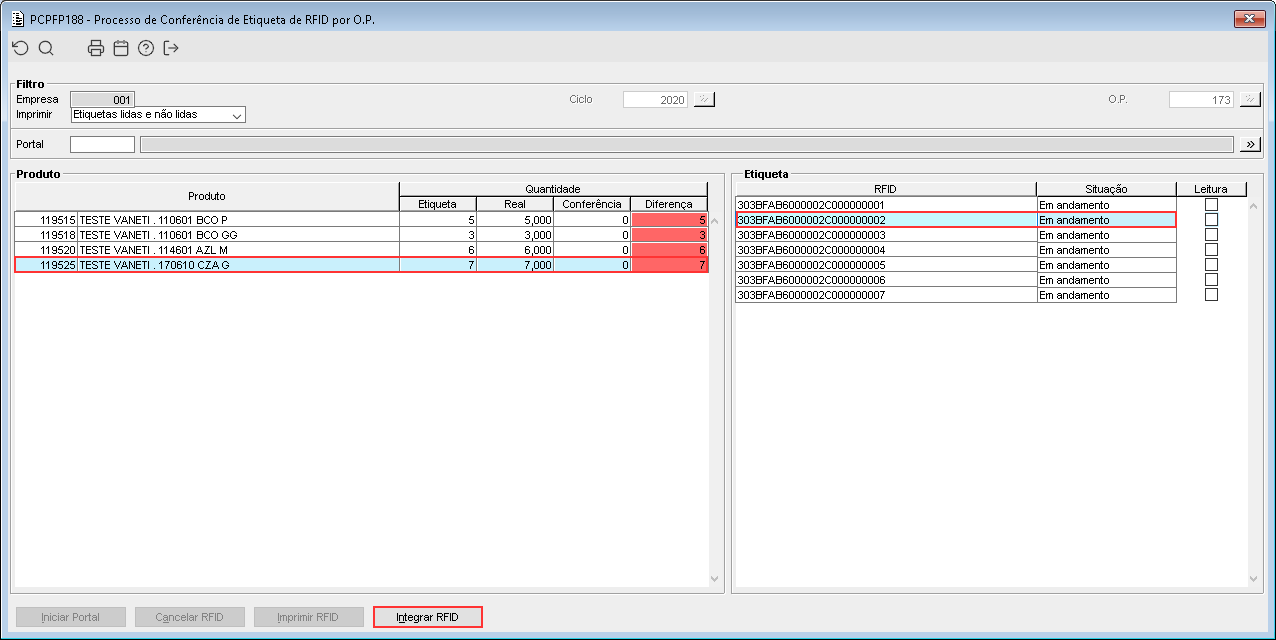1276x640 pixels.
Task: Click the Real column header
Action: click(515, 204)
